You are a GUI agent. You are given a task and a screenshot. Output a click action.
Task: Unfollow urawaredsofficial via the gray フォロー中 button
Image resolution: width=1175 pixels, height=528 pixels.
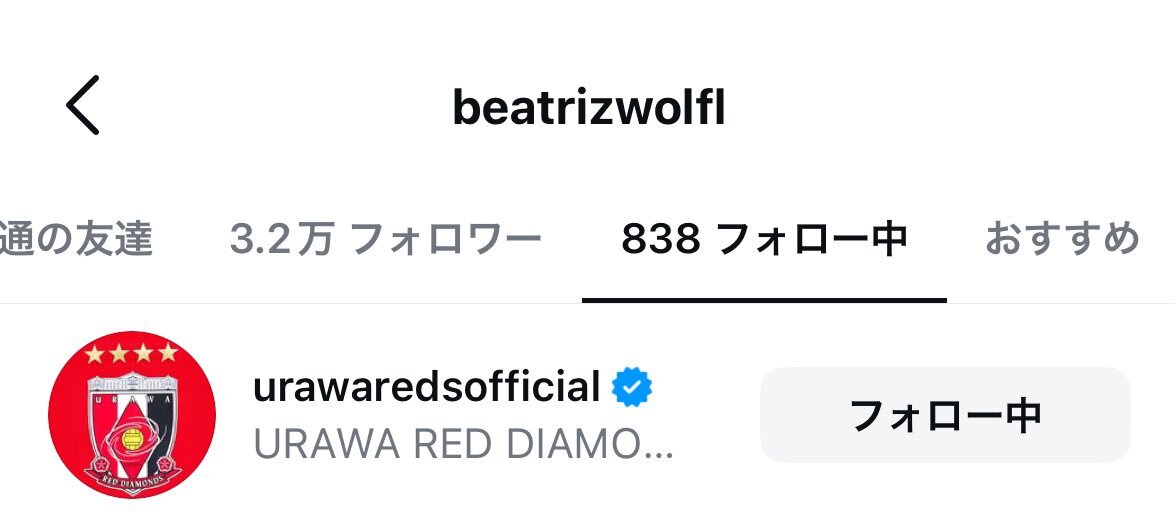click(945, 414)
